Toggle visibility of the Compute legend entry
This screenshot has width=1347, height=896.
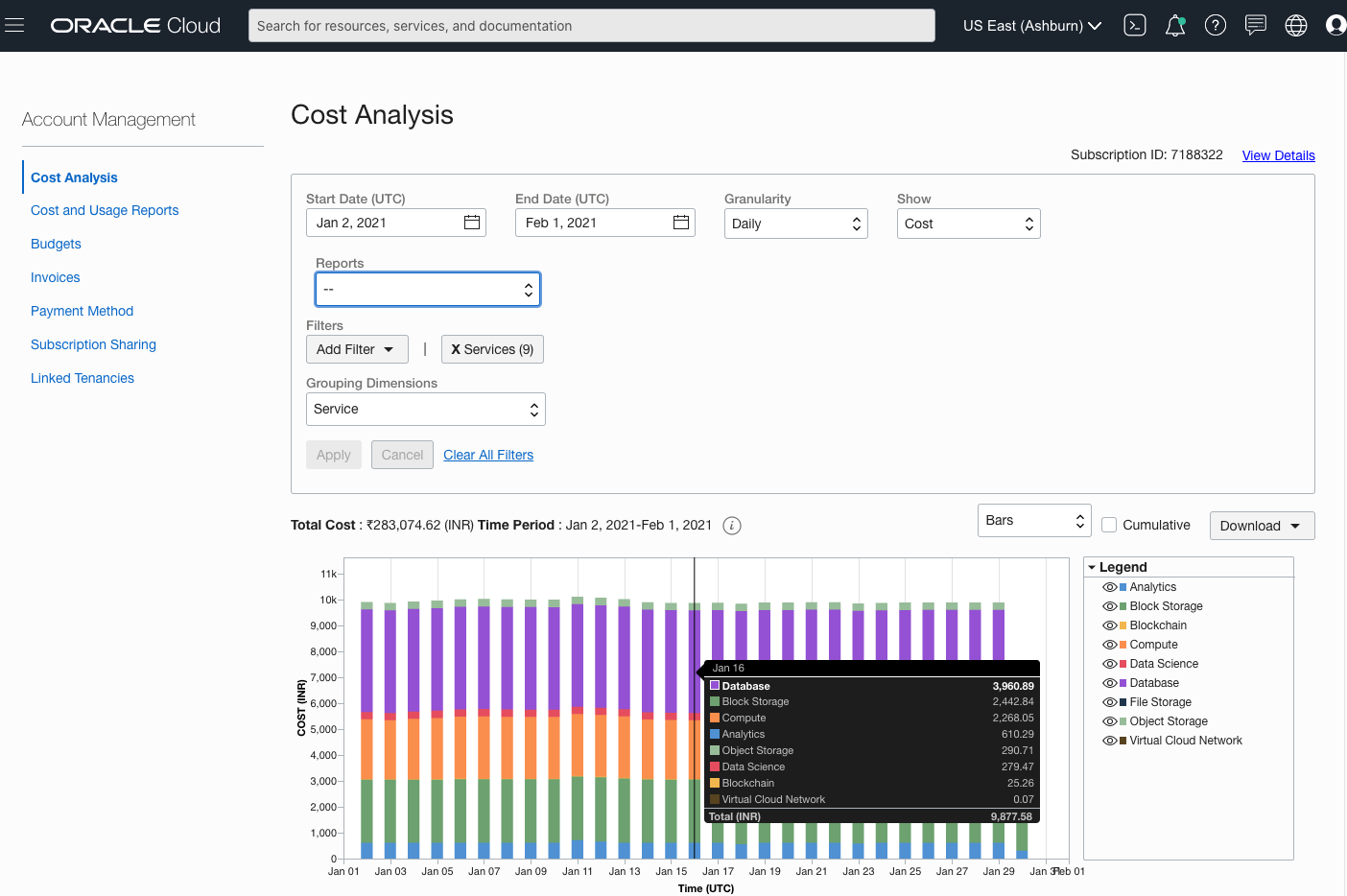coord(1109,644)
